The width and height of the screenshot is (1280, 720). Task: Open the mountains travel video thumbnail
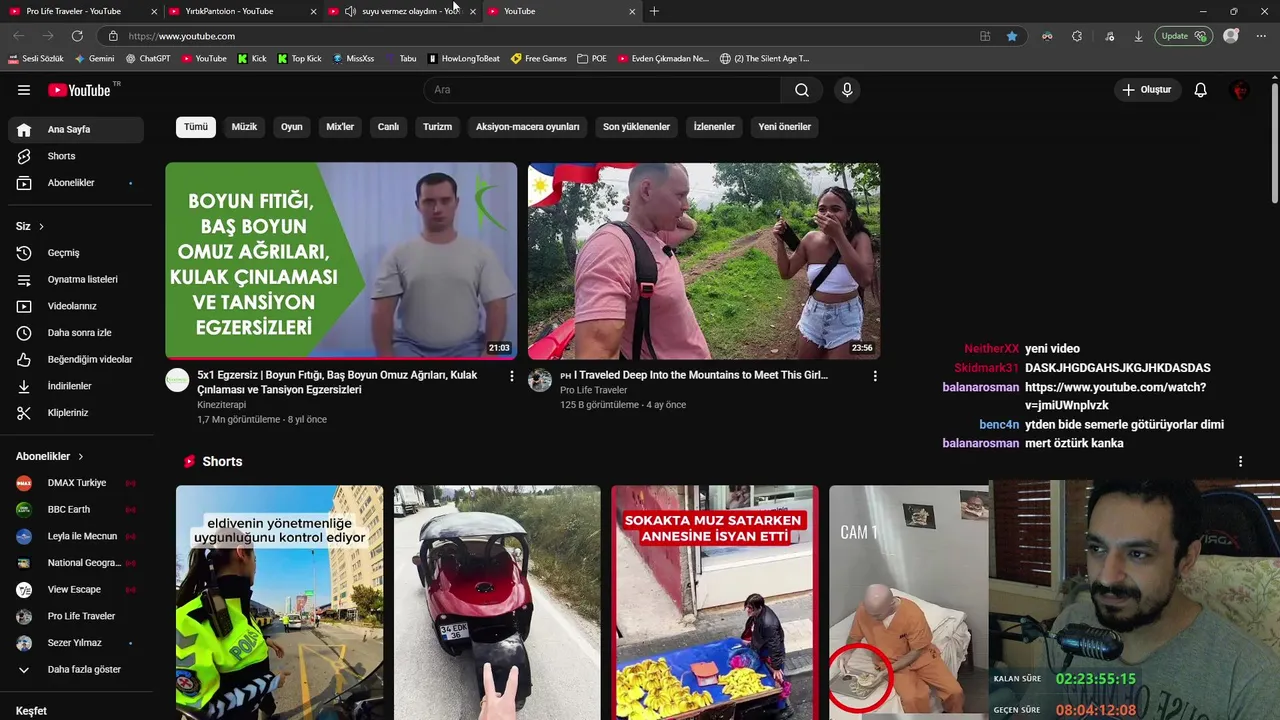[704, 261]
